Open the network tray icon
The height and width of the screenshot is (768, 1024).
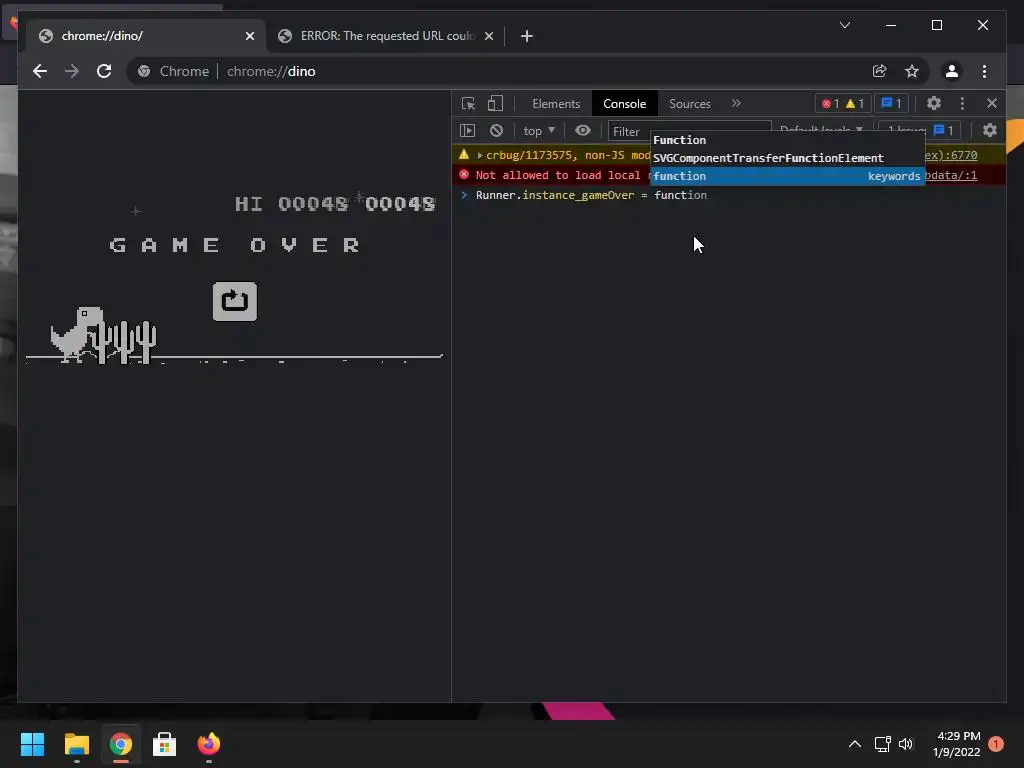pyautogui.click(x=882, y=744)
